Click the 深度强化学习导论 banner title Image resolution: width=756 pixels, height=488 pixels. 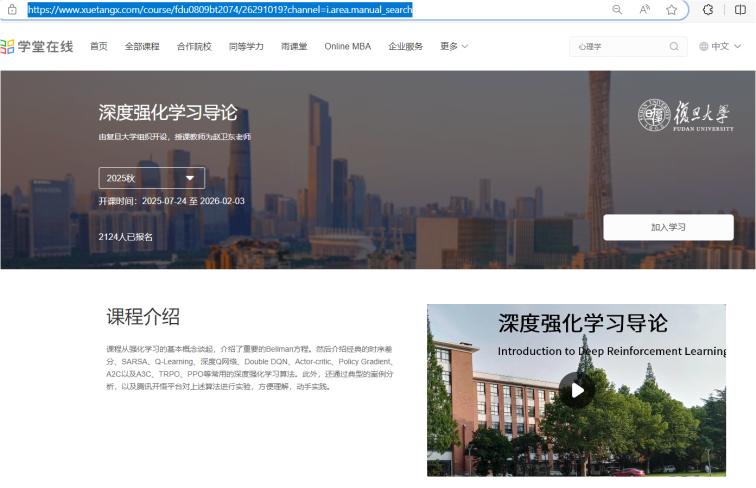[x=168, y=112]
